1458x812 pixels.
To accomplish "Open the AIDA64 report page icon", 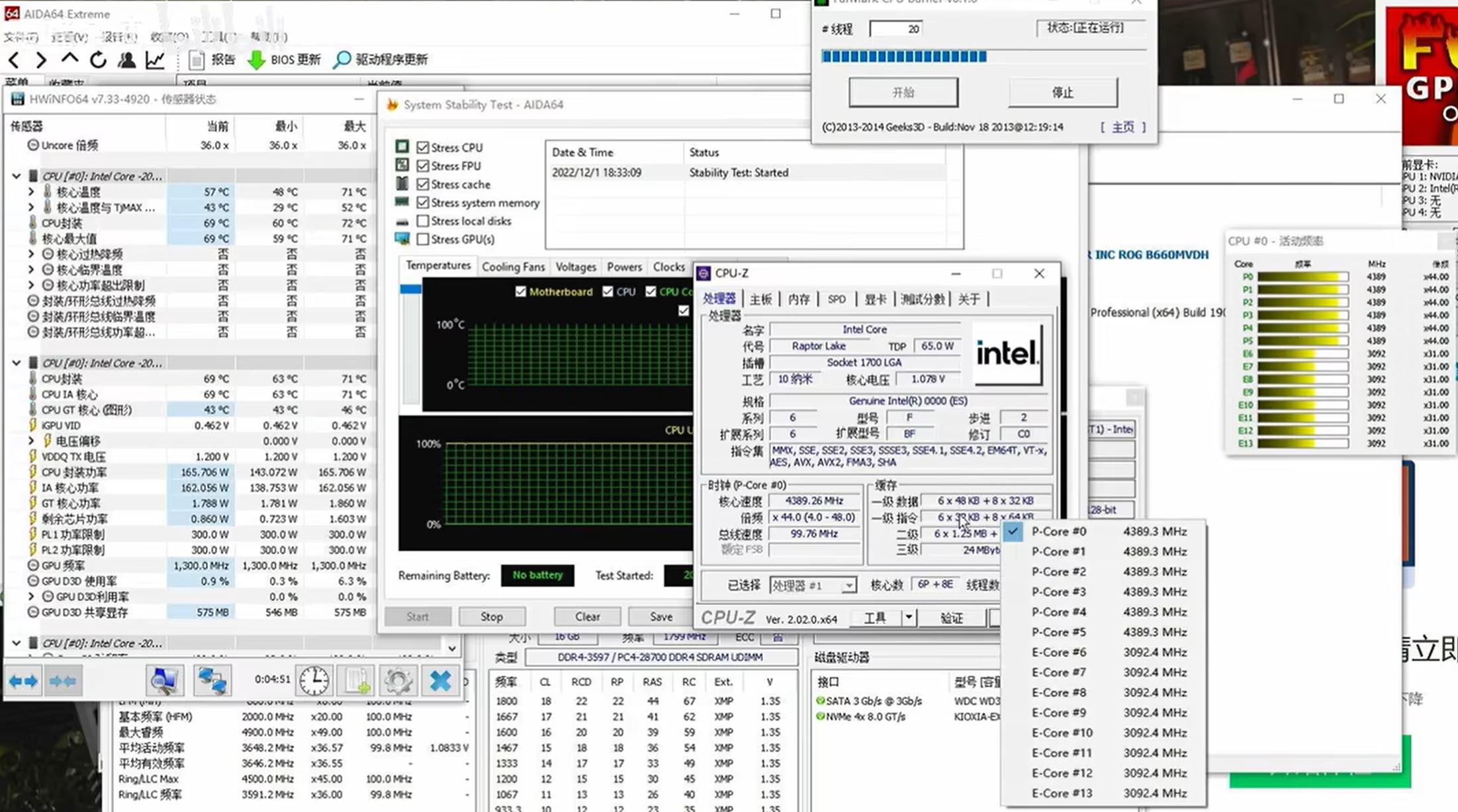I will pos(196,60).
